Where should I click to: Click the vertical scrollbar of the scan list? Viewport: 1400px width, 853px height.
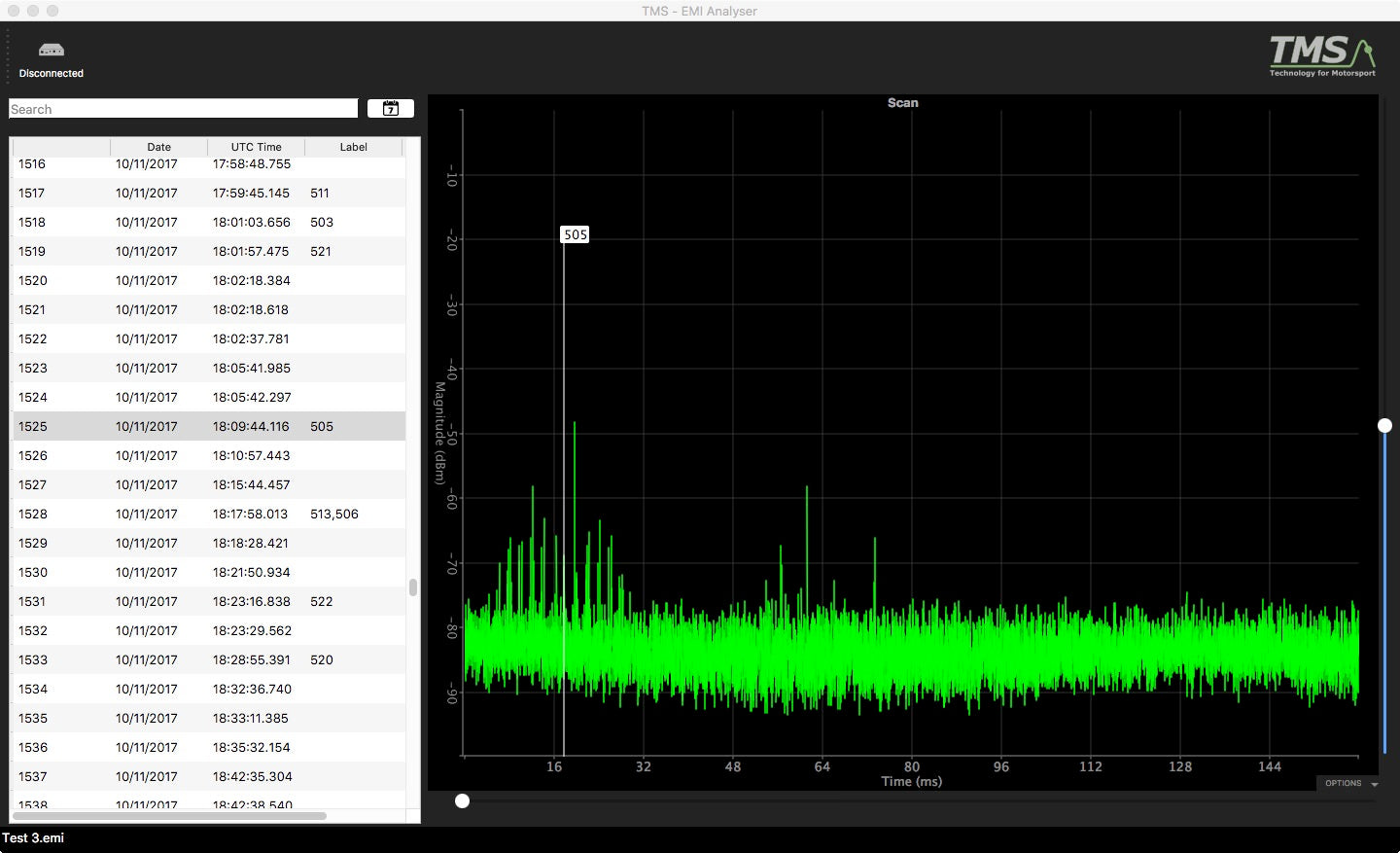pos(413,587)
